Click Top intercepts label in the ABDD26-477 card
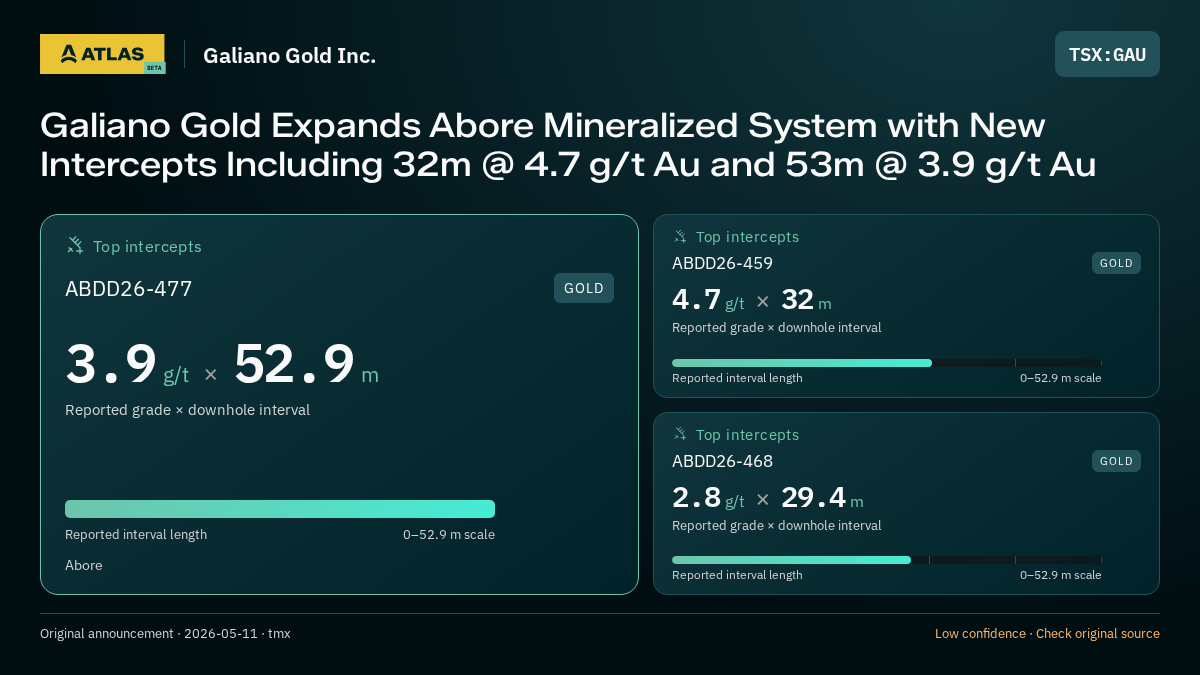Screen dimensions: 1200x675 pos(147,246)
